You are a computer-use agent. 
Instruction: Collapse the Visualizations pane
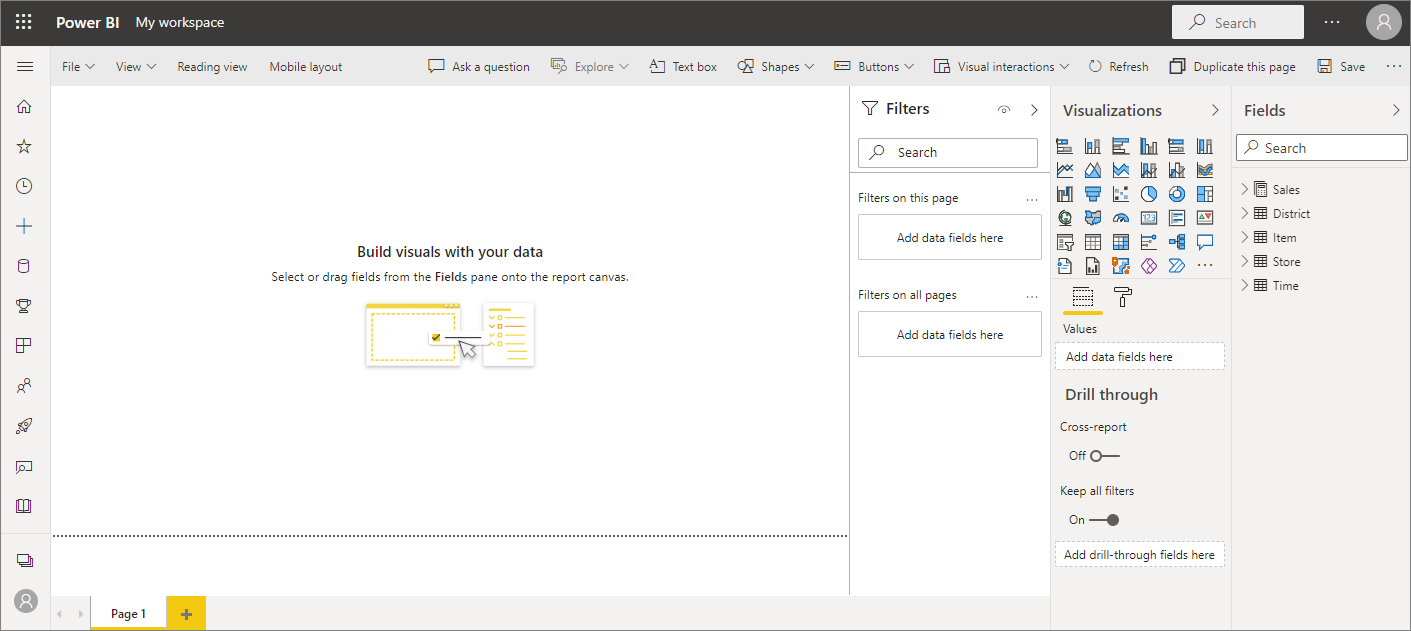click(1215, 110)
